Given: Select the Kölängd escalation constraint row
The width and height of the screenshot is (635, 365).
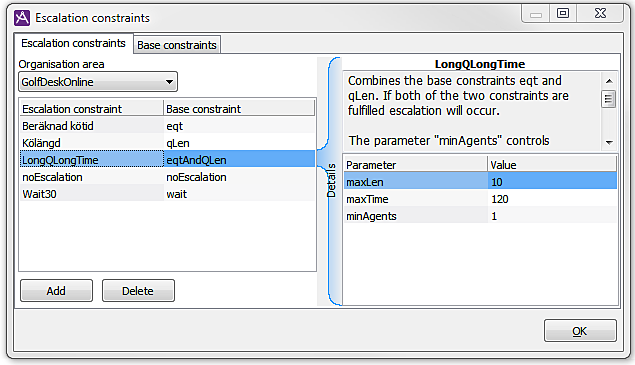Looking at the screenshot, I should 167,143.
